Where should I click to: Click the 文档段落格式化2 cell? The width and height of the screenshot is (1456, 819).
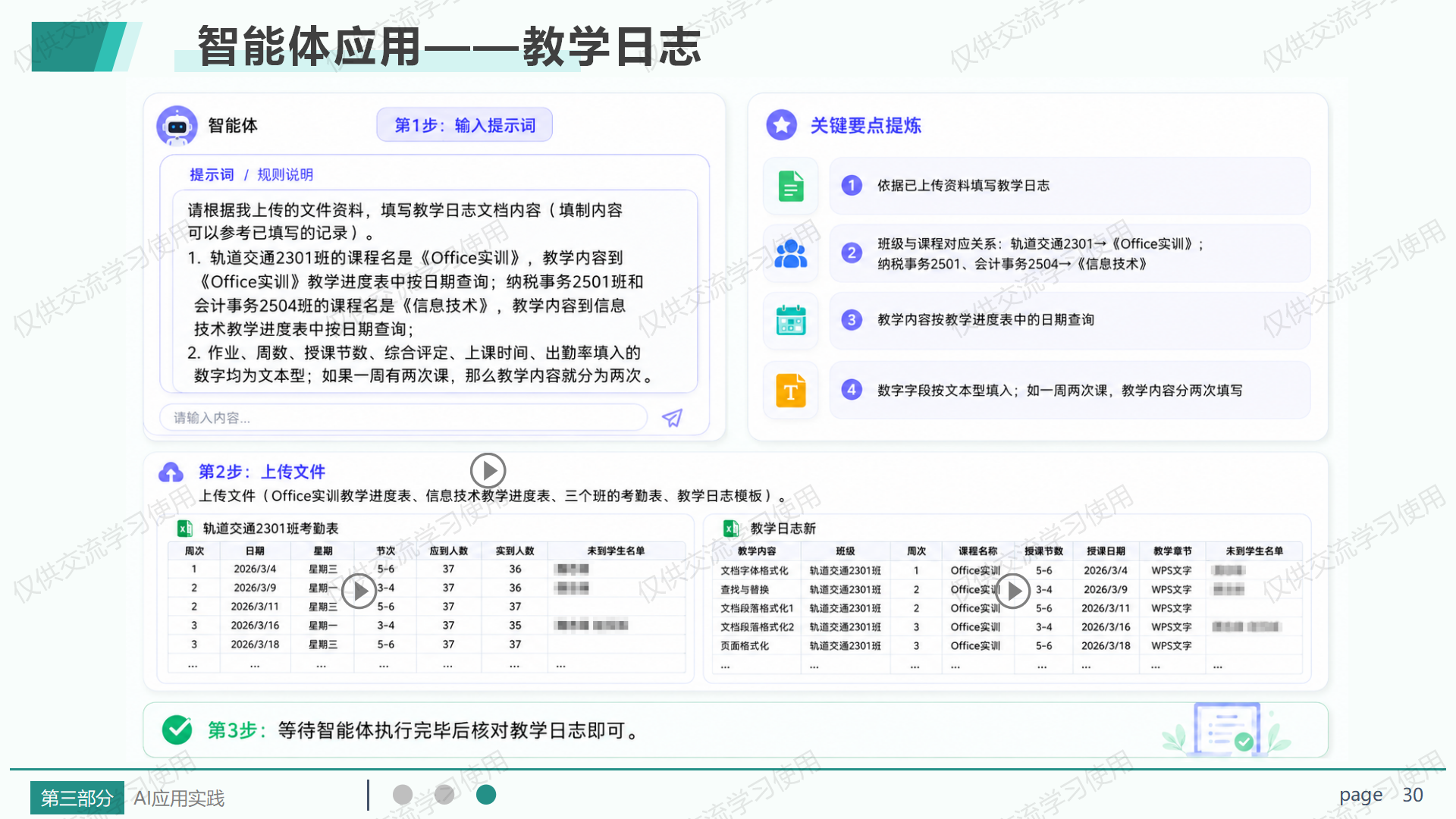[757, 627]
